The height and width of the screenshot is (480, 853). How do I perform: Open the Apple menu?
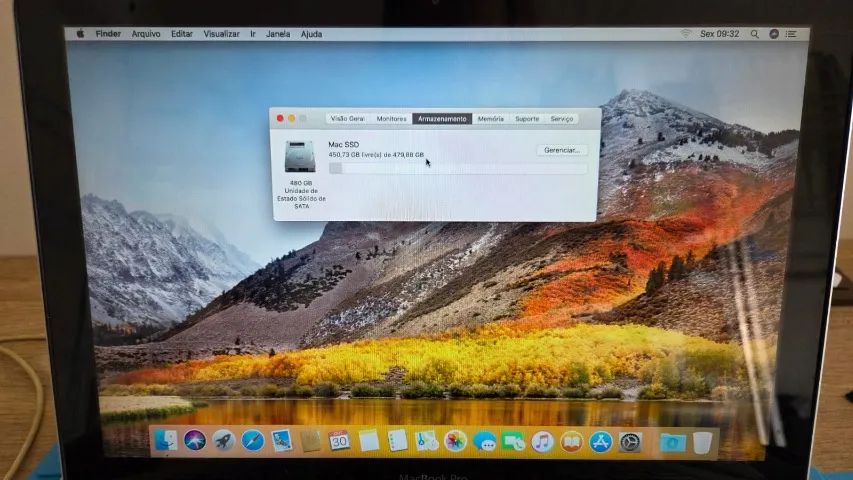81,34
